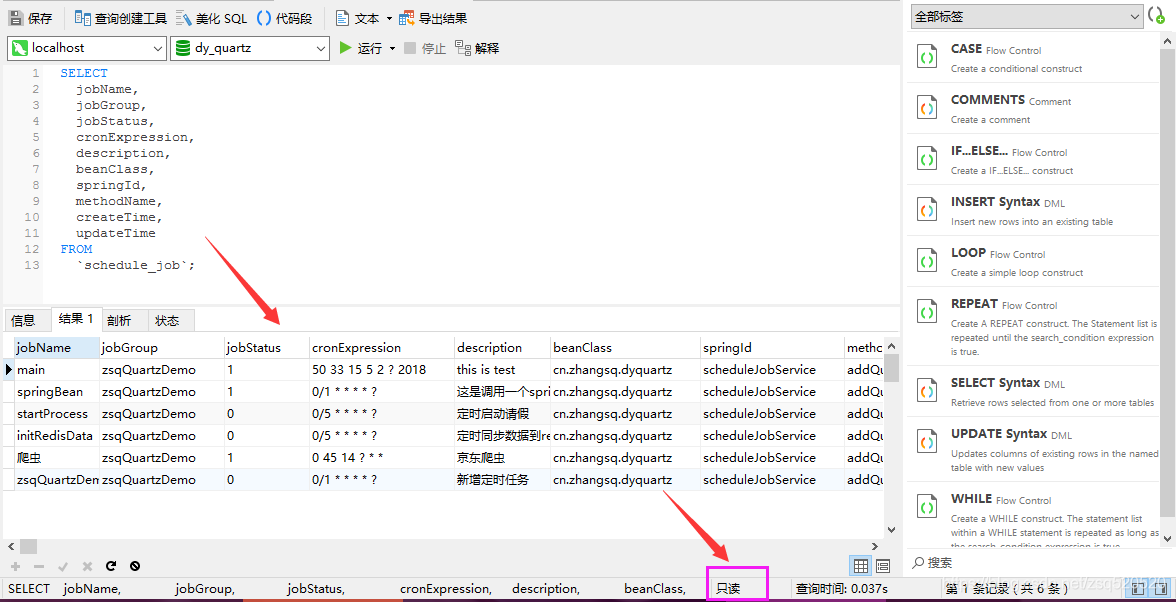Click the refresh icon below the result grid
1176x602 pixels.
111,566
